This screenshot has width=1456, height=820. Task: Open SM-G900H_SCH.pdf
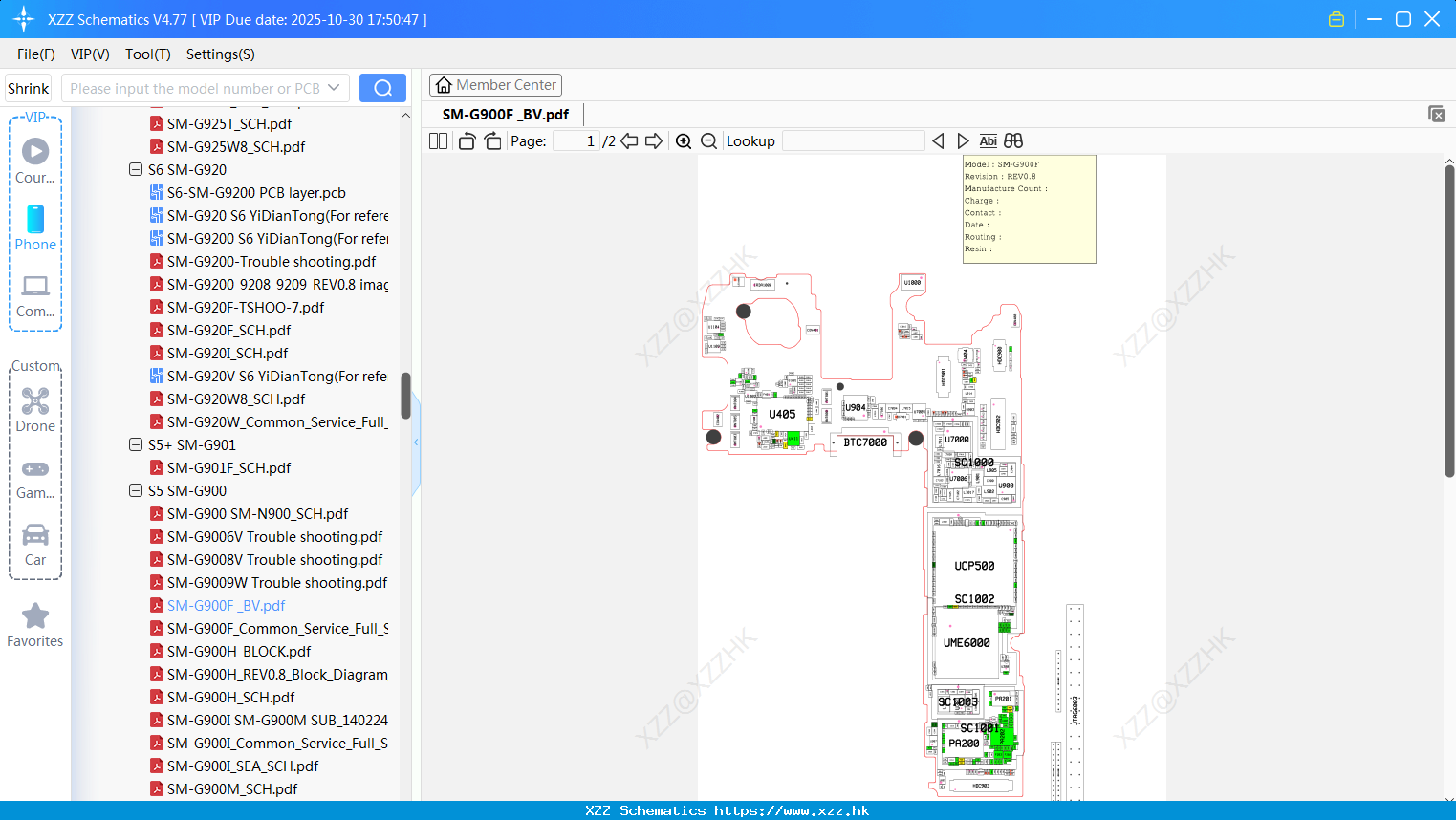point(230,697)
